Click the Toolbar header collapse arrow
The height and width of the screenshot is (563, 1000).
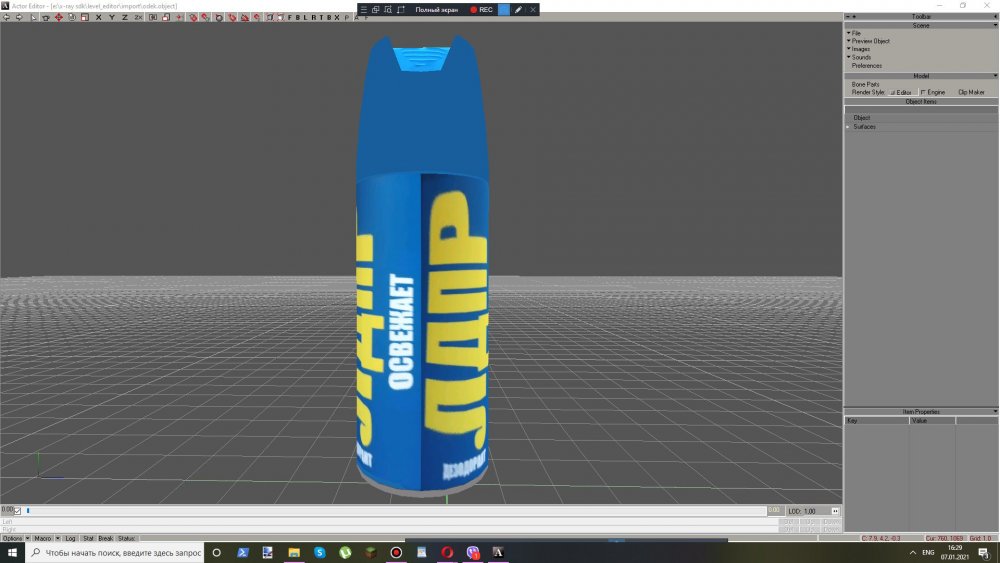[x=994, y=17]
